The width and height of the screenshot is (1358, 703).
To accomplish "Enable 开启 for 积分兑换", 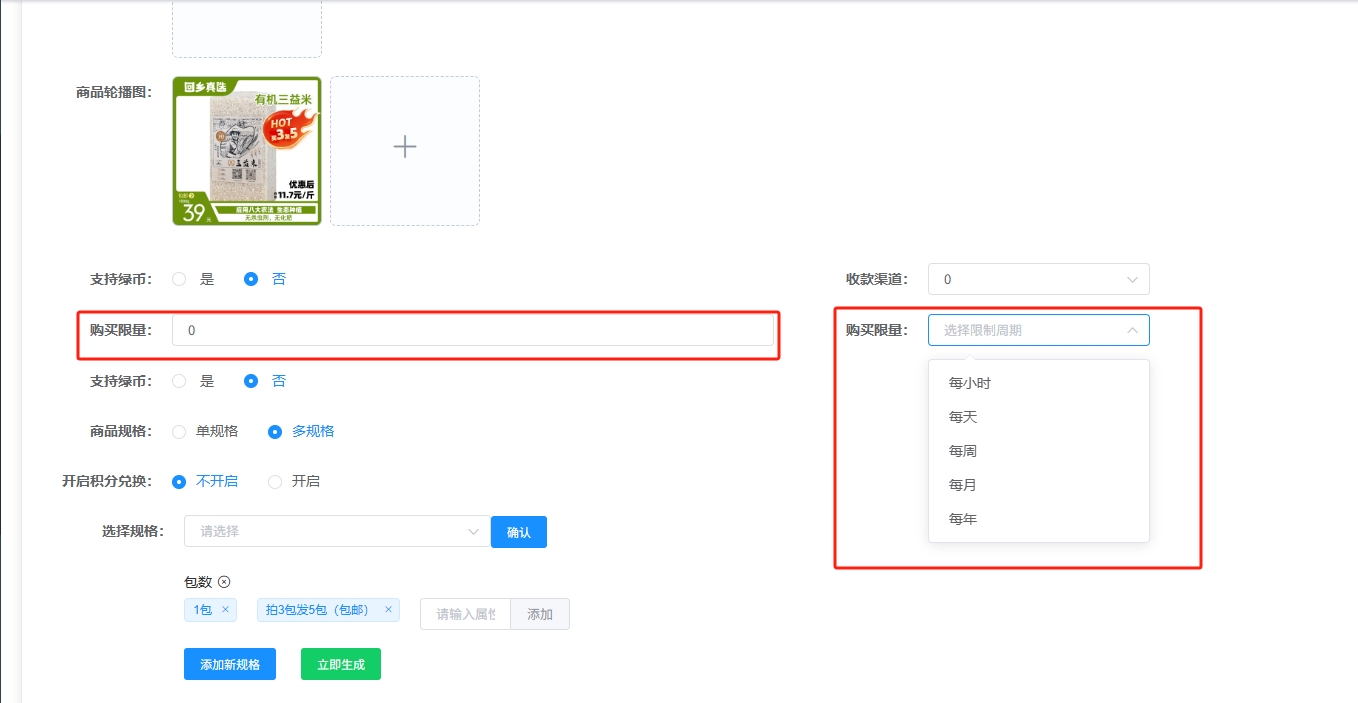I will coord(274,481).
